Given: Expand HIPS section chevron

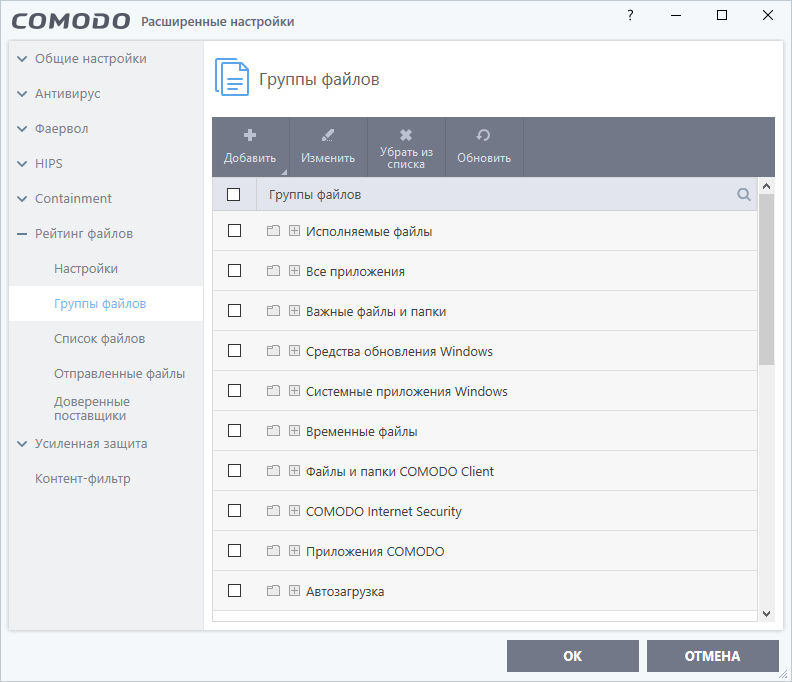Looking at the screenshot, I should pyautogui.click(x=22, y=164).
